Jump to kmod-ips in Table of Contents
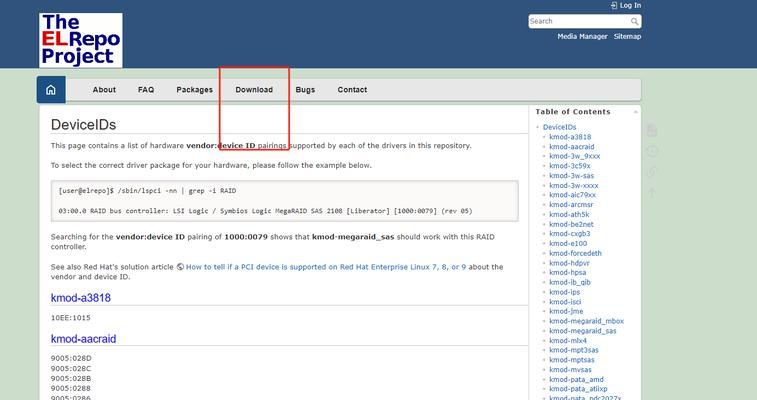This screenshot has width=757, height=400. coord(565,292)
